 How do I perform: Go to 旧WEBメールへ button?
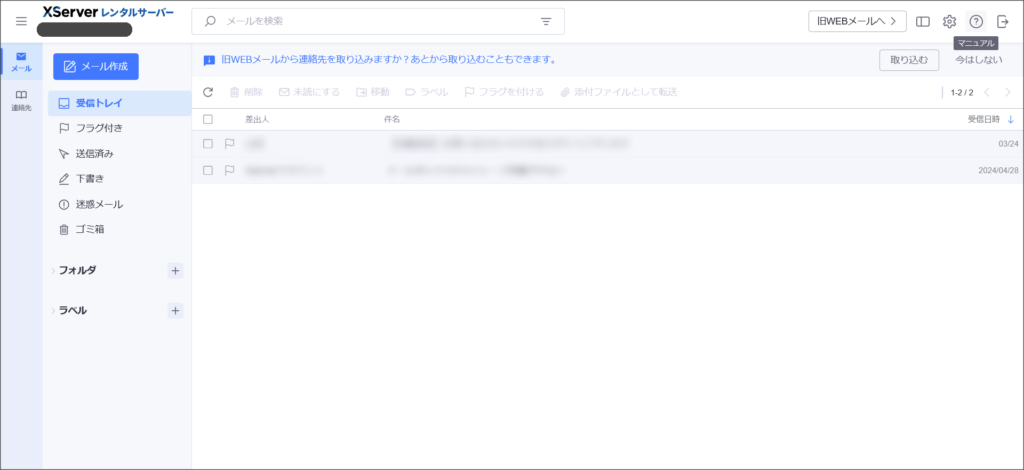coord(857,22)
